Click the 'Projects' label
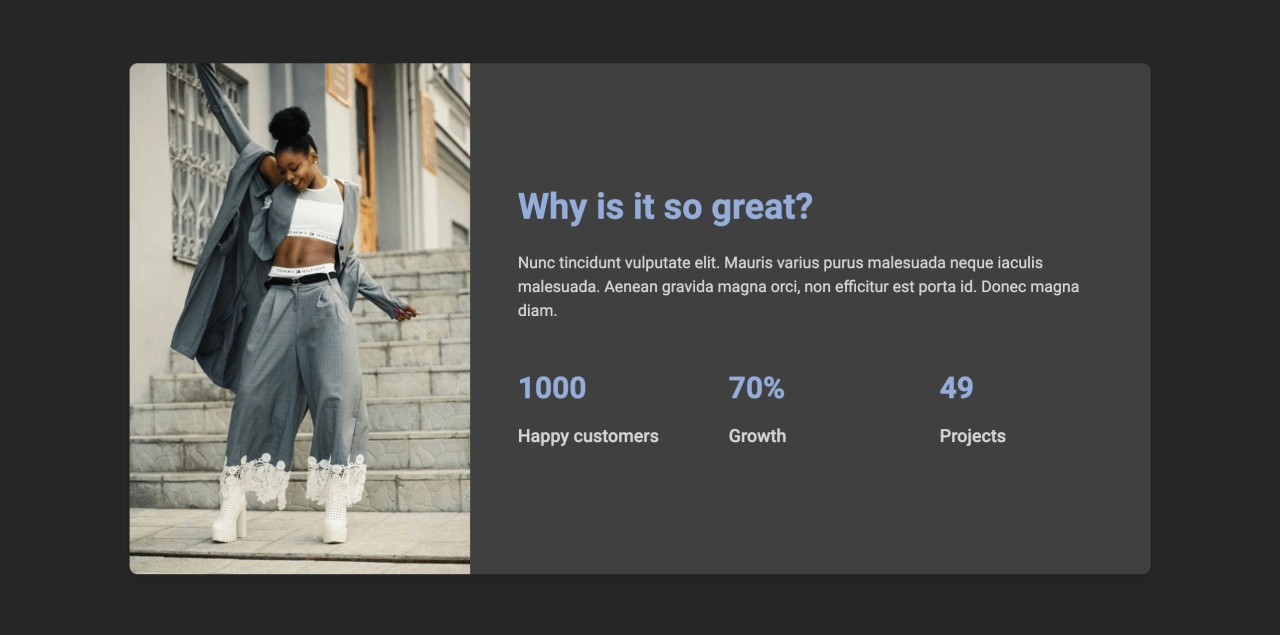The height and width of the screenshot is (635, 1280). (x=972, y=436)
